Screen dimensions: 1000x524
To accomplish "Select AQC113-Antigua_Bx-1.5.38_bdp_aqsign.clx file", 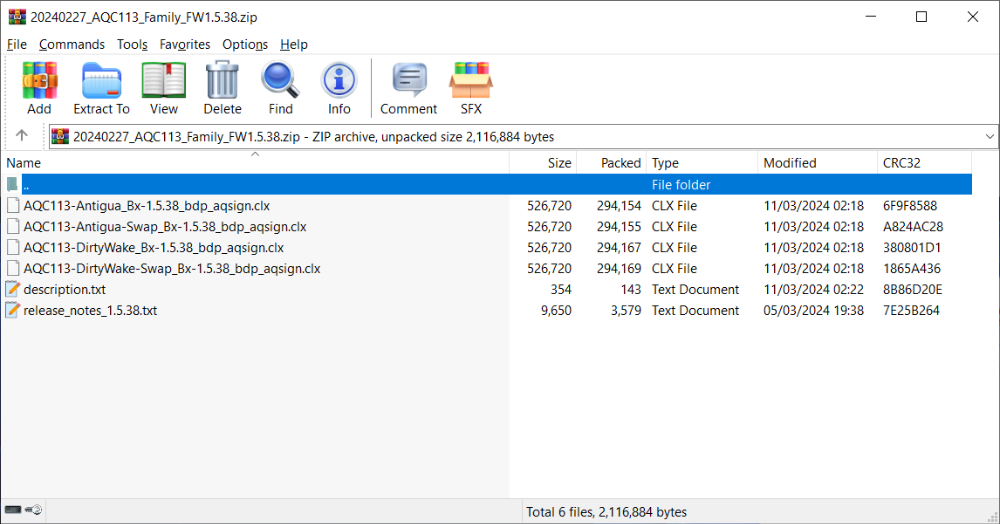I will pos(146,206).
